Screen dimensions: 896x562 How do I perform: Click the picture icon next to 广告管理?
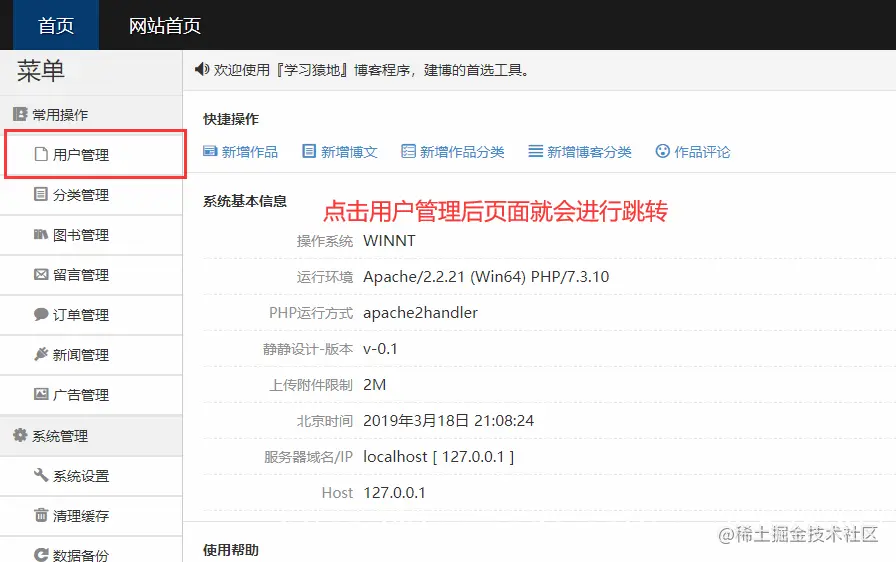click(x=41, y=394)
